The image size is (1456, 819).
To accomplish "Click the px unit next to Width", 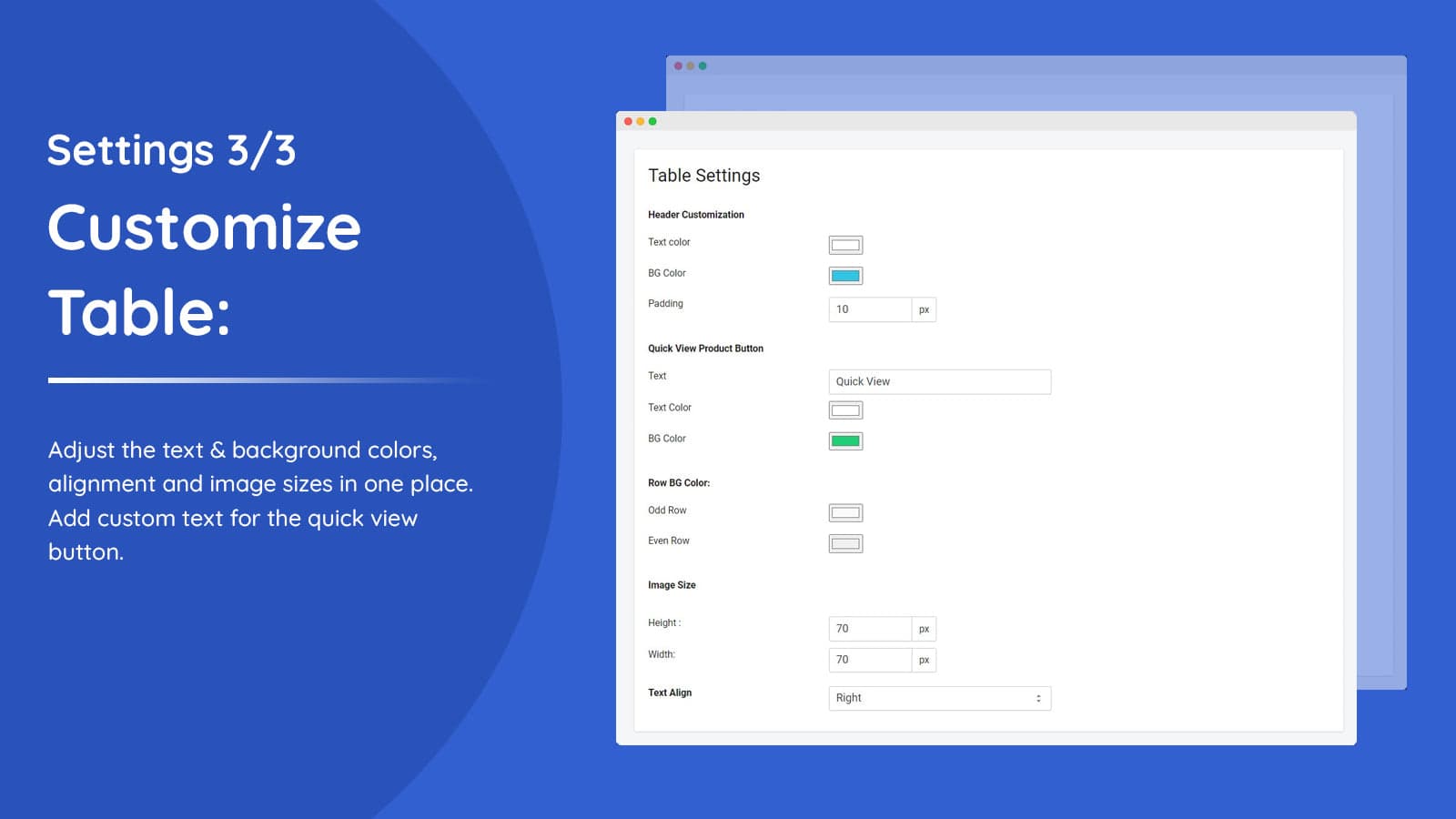I will coord(924,660).
